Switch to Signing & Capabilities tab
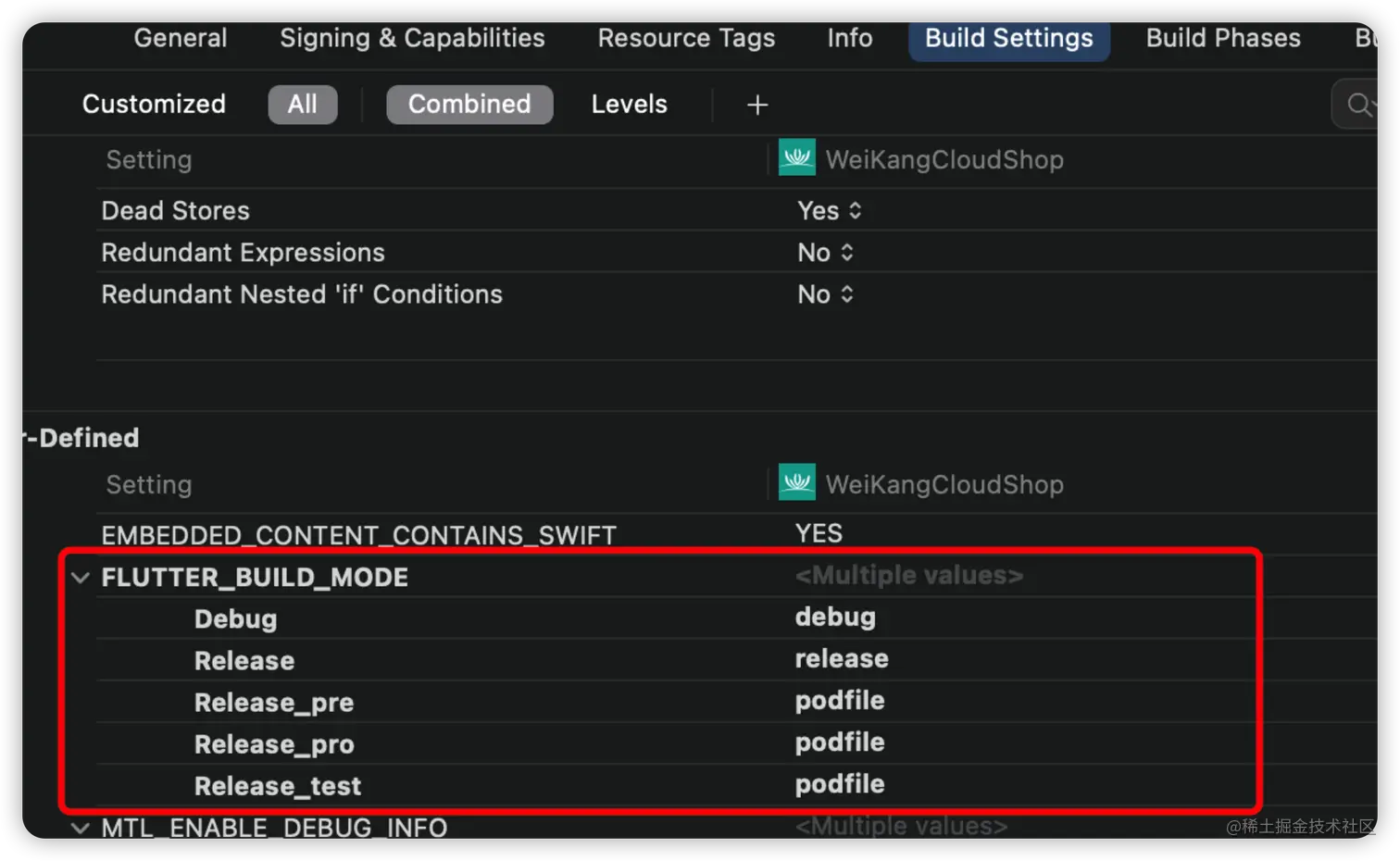The image size is (1400, 861). (x=412, y=38)
